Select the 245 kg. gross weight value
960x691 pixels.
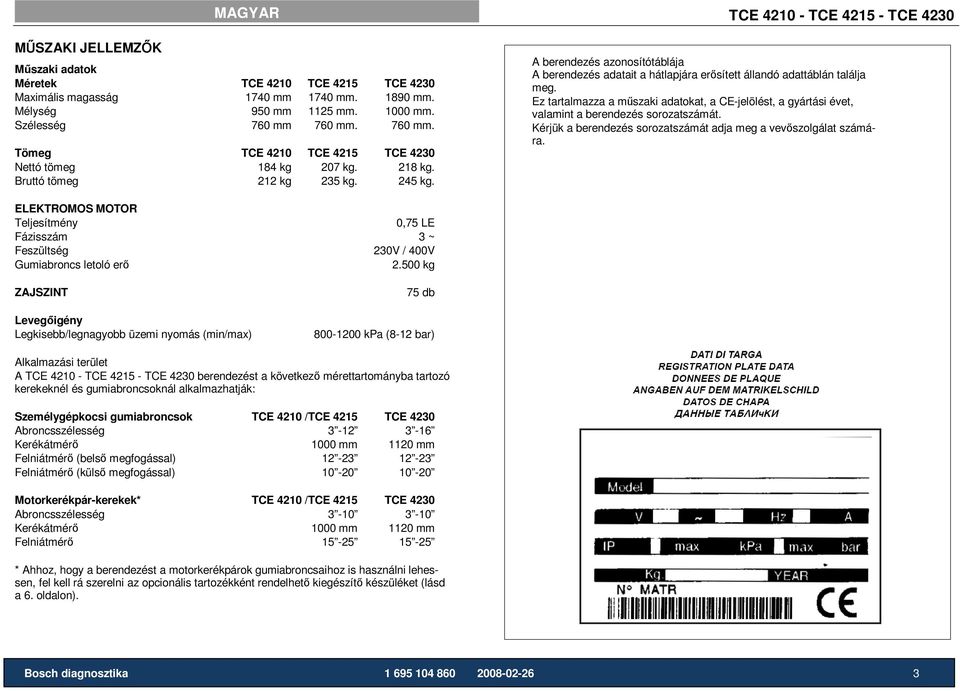click(x=416, y=181)
